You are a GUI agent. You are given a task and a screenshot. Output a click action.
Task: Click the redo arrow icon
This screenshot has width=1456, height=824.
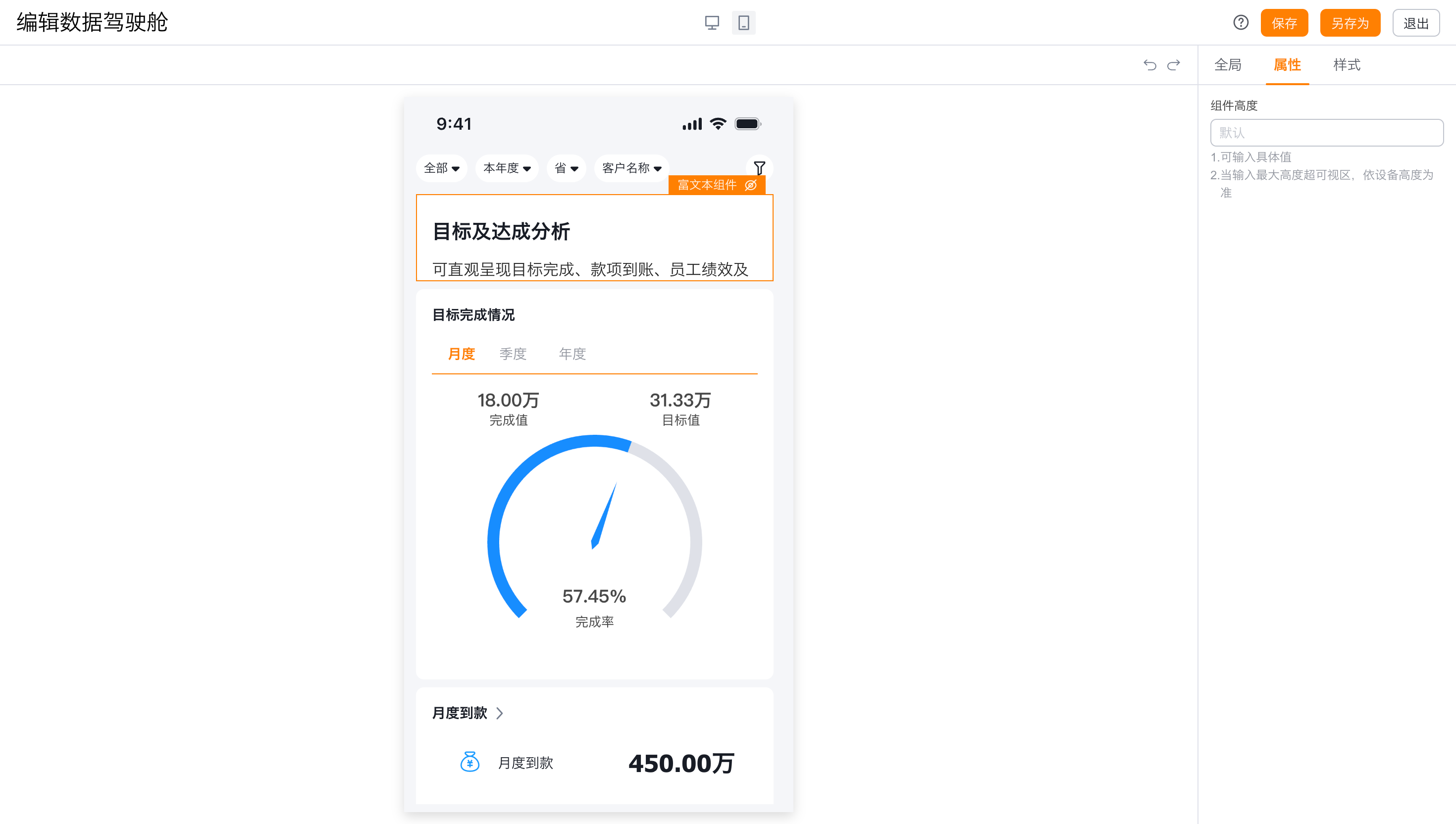click(1174, 65)
